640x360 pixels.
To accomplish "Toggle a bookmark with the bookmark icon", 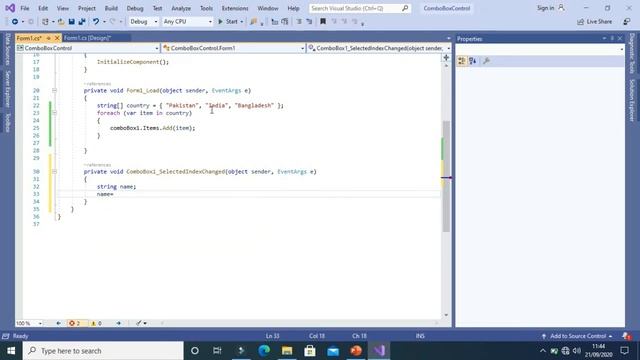I will coord(323,22).
